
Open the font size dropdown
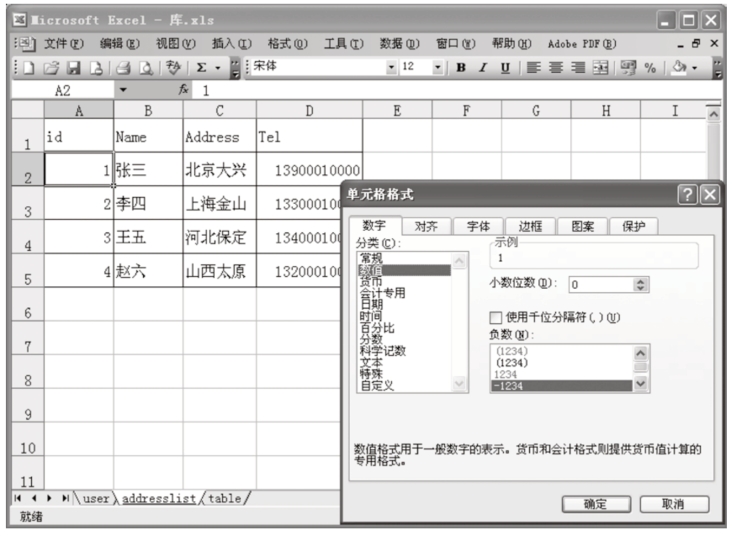[x=437, y=68]
